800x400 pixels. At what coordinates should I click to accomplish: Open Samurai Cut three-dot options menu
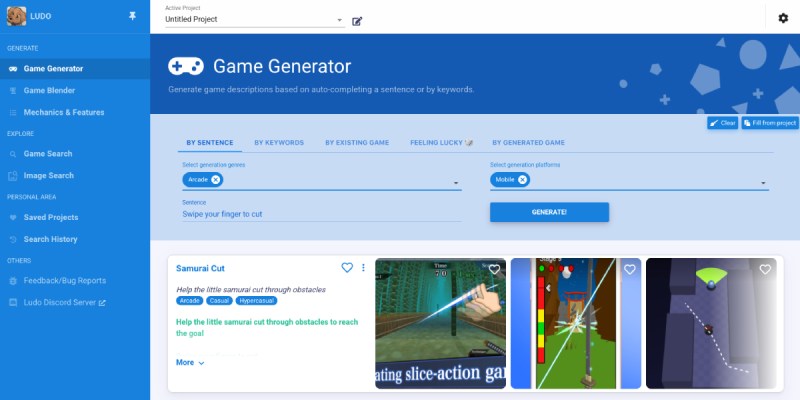coord(363,267)
